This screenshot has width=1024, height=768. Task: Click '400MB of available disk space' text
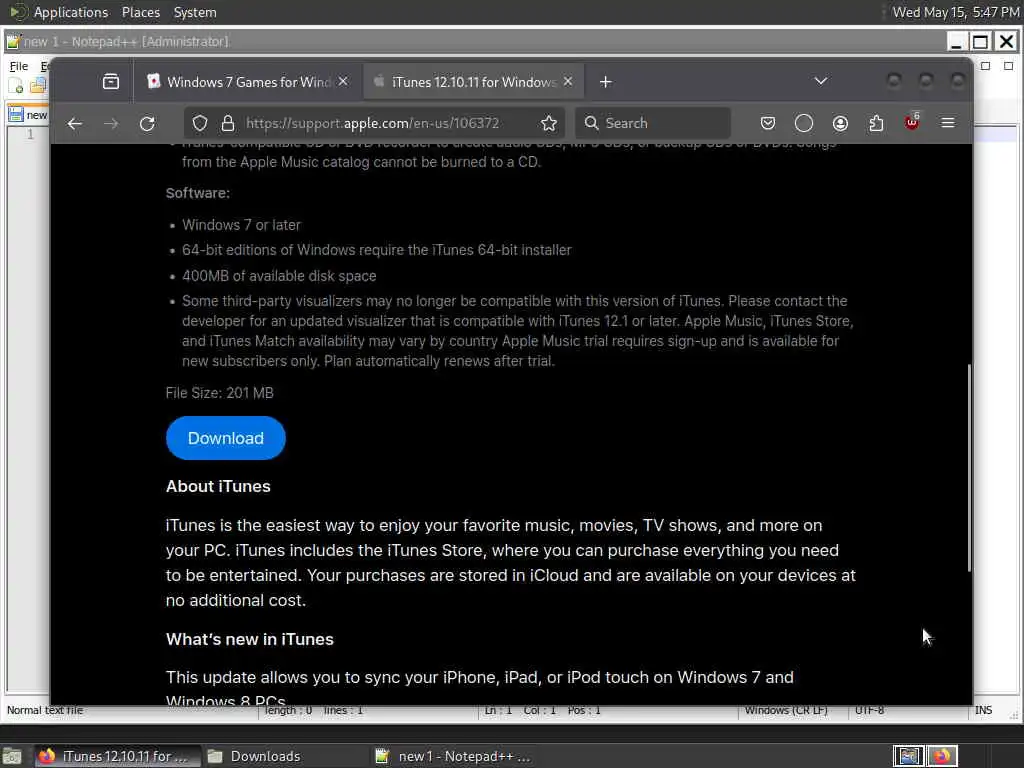click(x=279, y=276)
